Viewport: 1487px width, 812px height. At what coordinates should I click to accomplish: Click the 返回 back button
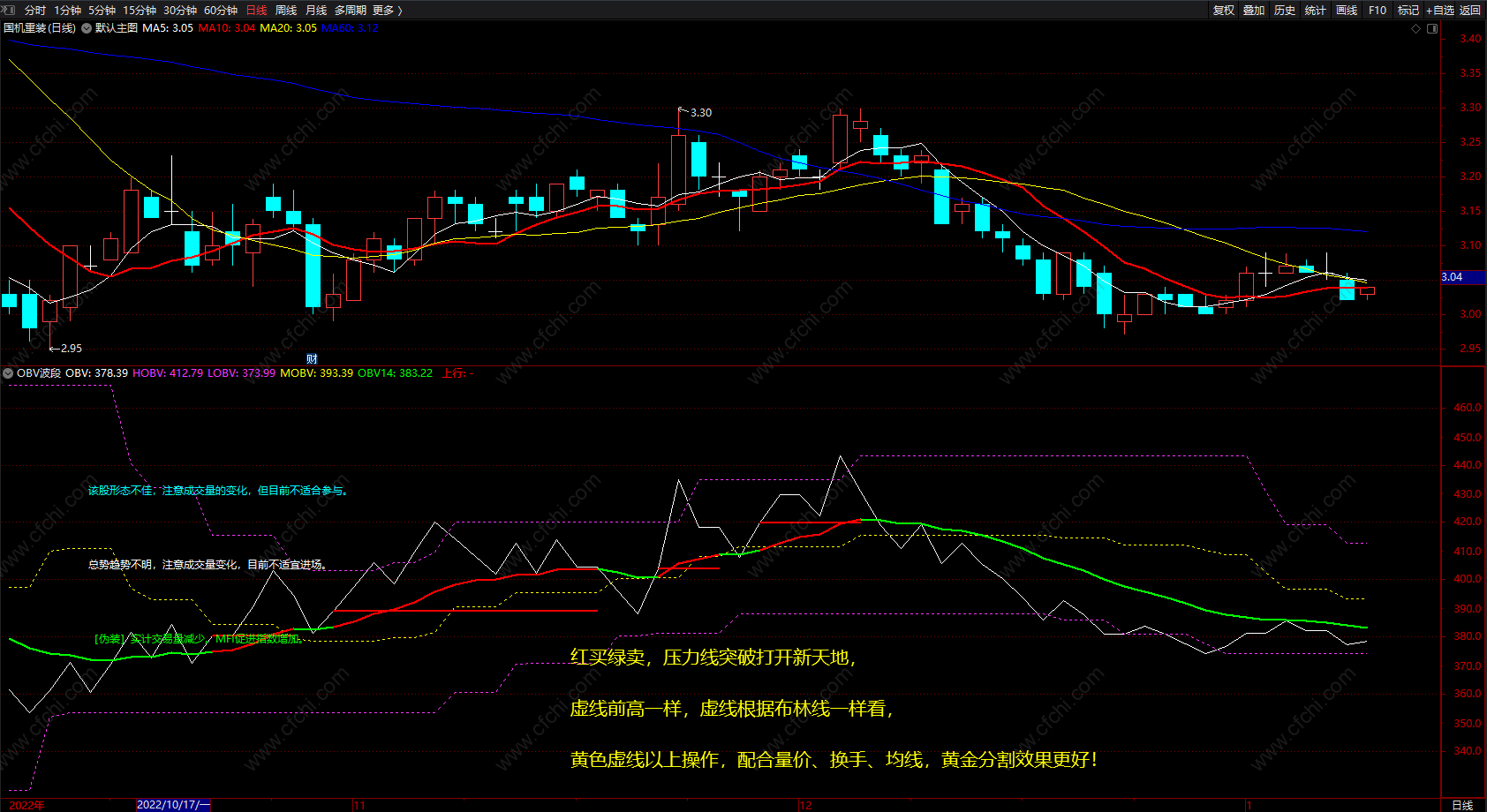tap(1470, 11)
